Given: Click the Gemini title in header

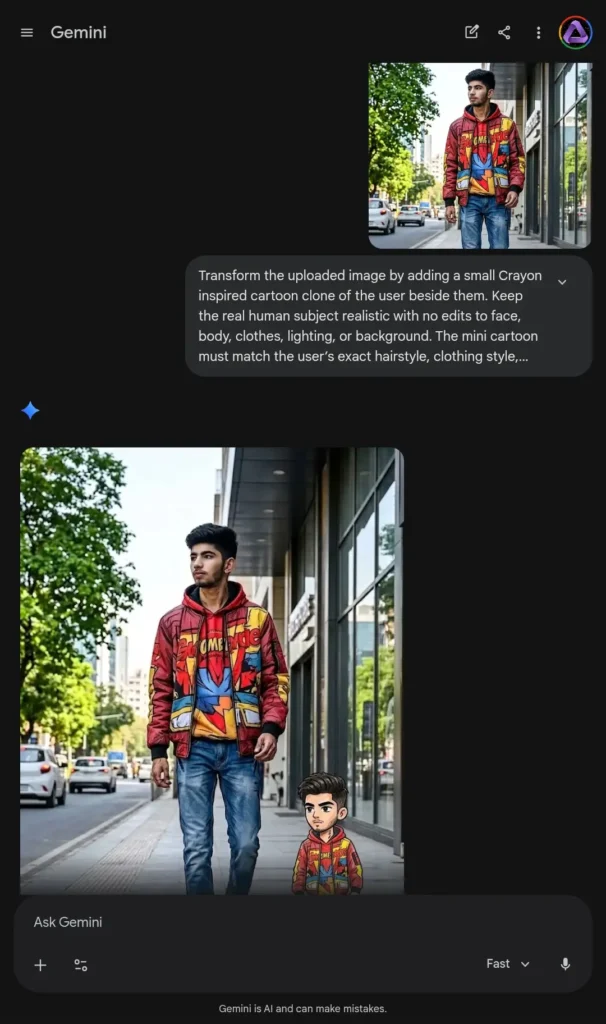Looking at the screenshot, I should [x=78, y=32].
